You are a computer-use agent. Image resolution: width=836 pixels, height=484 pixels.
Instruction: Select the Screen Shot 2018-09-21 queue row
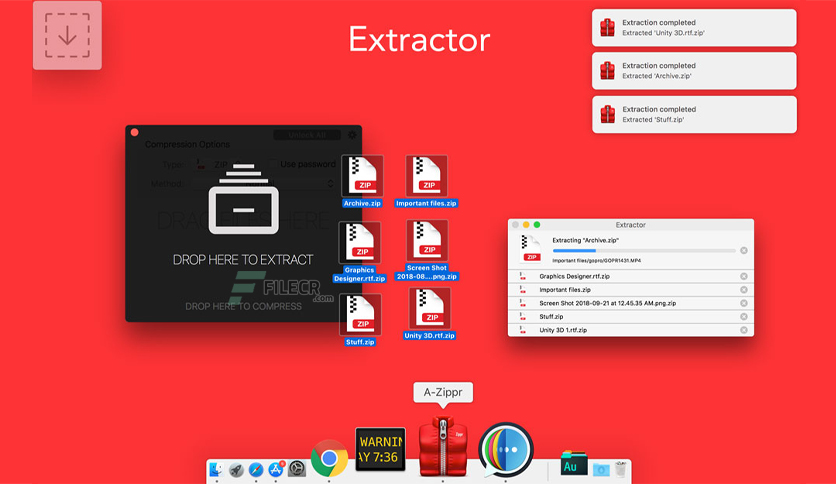point(631,303)
